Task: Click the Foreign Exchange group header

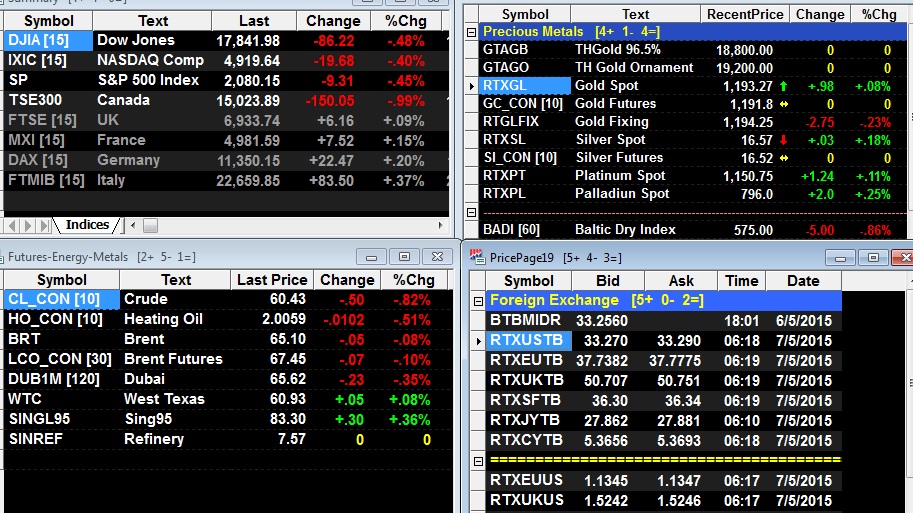Action: coord(664,300)
